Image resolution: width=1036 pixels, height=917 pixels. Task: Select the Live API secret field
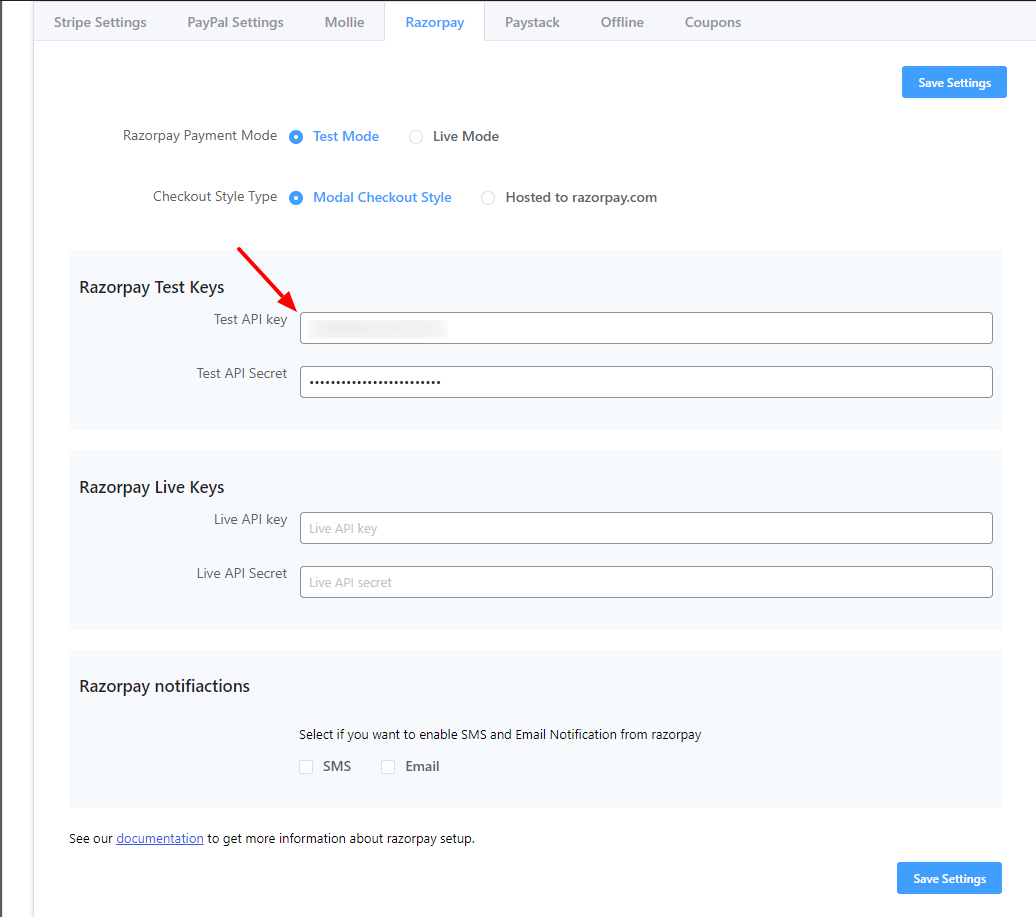646,582
